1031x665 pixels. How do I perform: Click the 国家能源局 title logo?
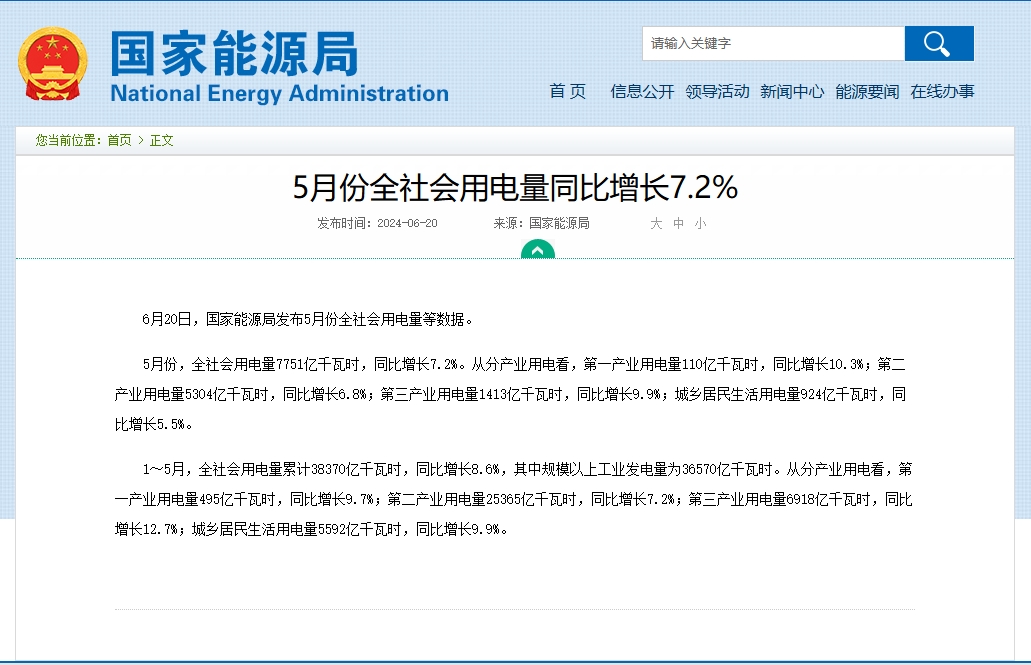click(234, 53)
